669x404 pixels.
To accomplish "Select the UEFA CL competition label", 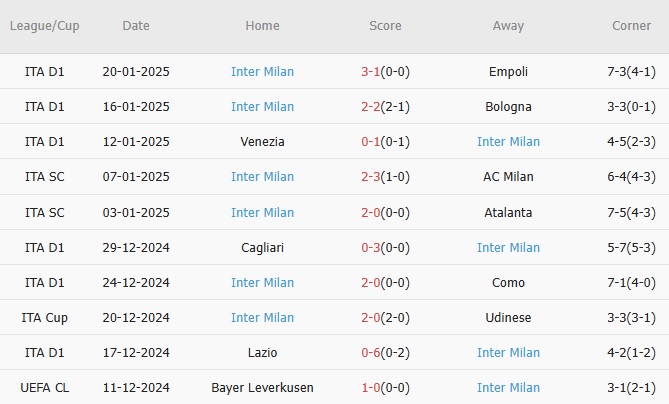I will tap(47, 388).
